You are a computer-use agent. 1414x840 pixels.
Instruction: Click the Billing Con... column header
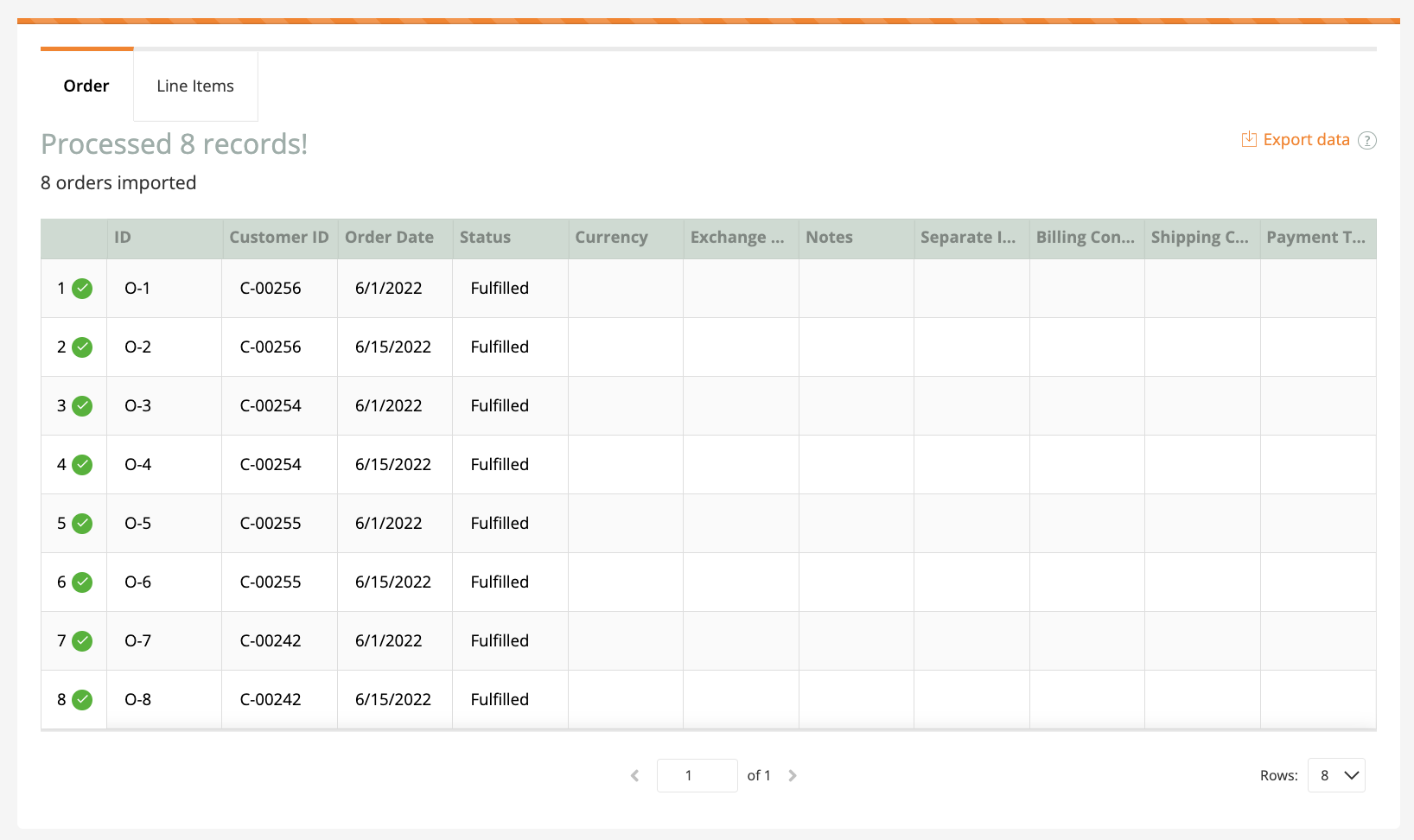(x=1087, y=238)
